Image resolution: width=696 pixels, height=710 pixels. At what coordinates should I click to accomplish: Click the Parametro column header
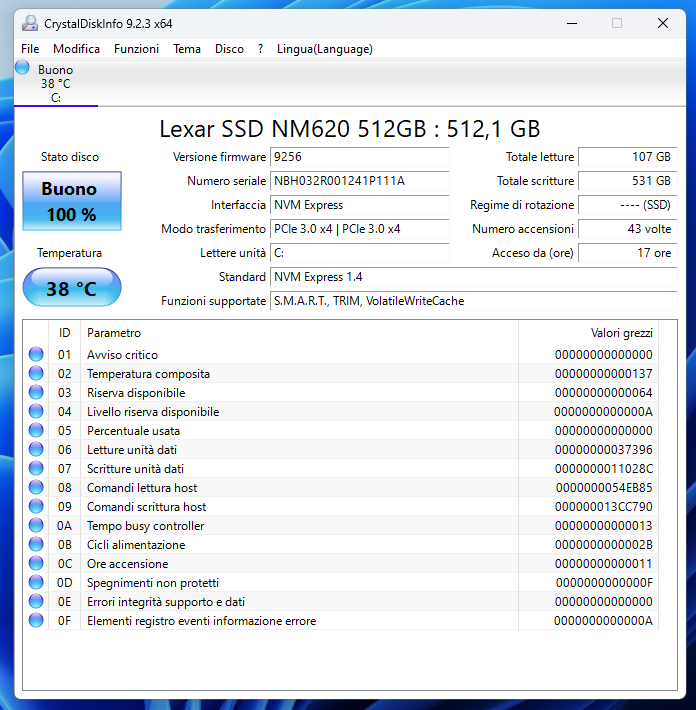click(x=299, y=333)
